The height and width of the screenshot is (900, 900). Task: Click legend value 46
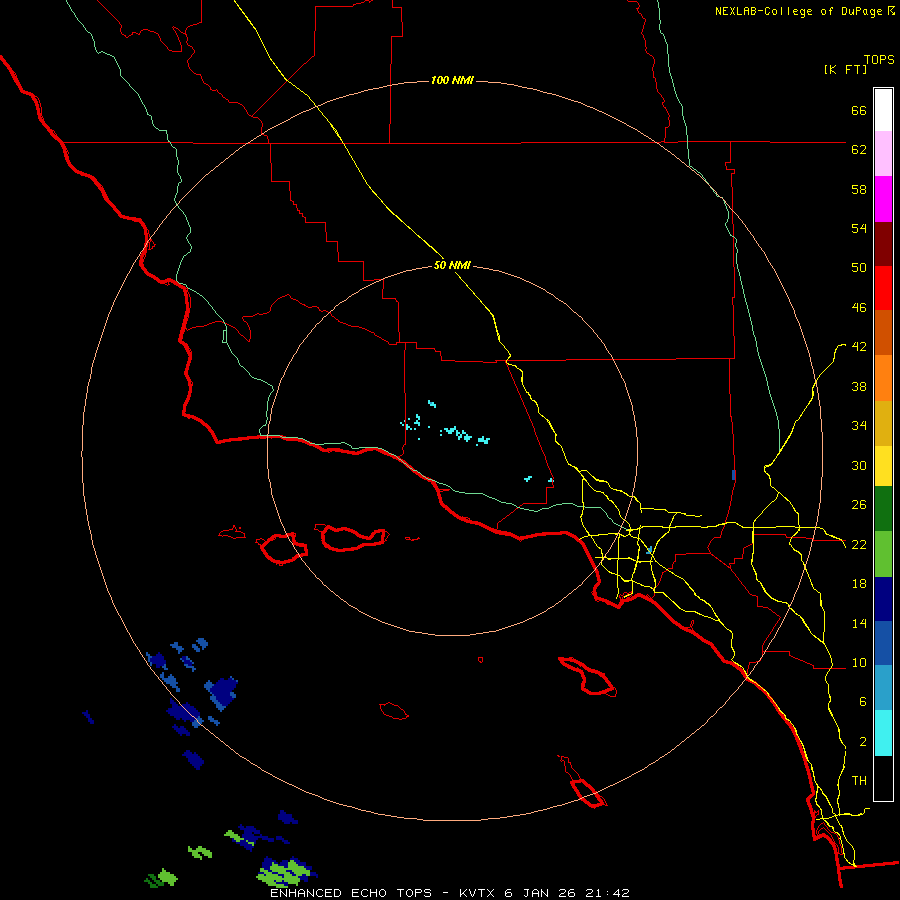pos(859,307)
